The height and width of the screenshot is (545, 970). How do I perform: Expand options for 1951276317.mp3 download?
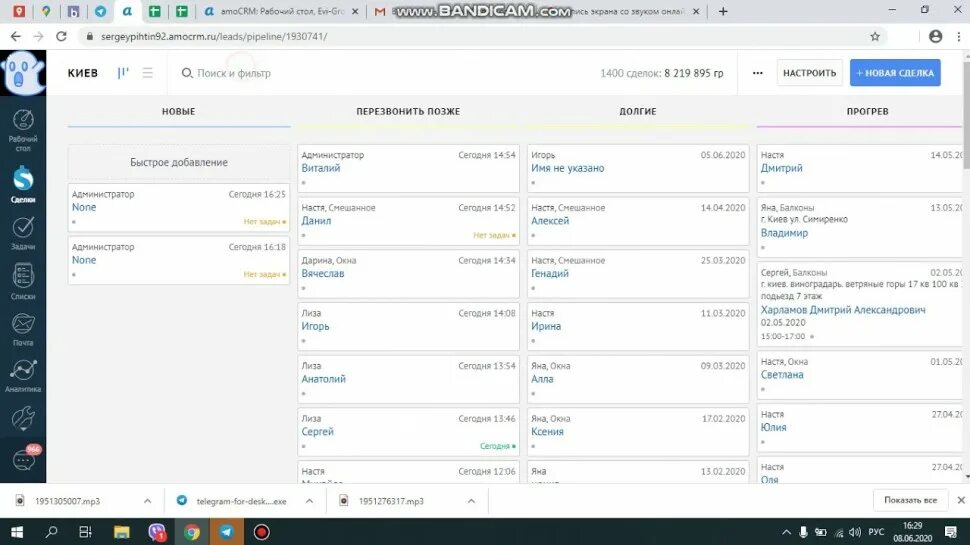pos(471,501)
